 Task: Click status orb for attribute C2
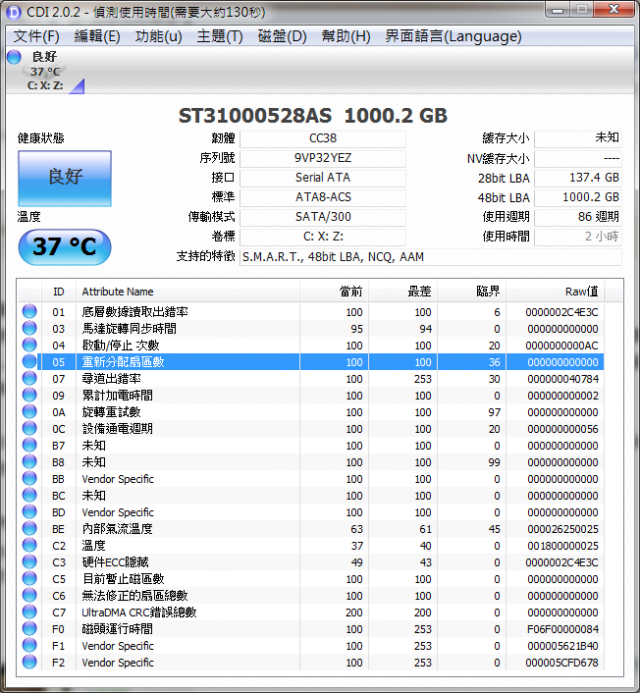tap(29, 545)
